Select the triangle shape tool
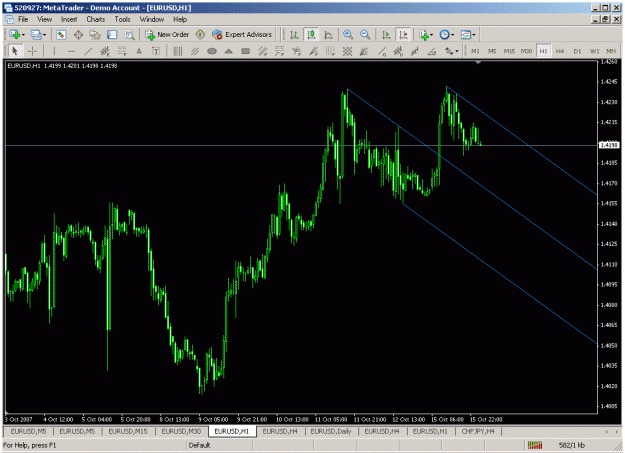 pyautogui.click(x=228, y=51)
